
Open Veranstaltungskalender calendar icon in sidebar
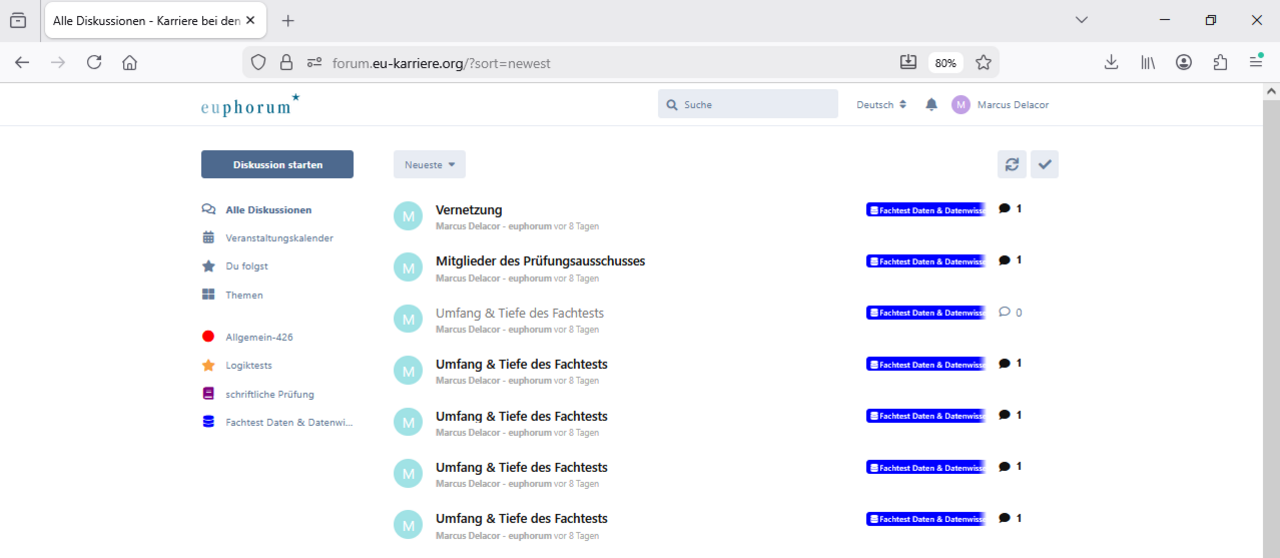[208, 238]
